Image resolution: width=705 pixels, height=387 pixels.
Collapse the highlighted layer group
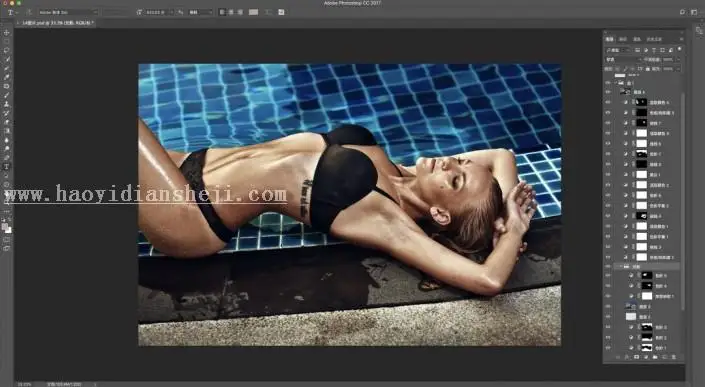(x=621, y=267)
